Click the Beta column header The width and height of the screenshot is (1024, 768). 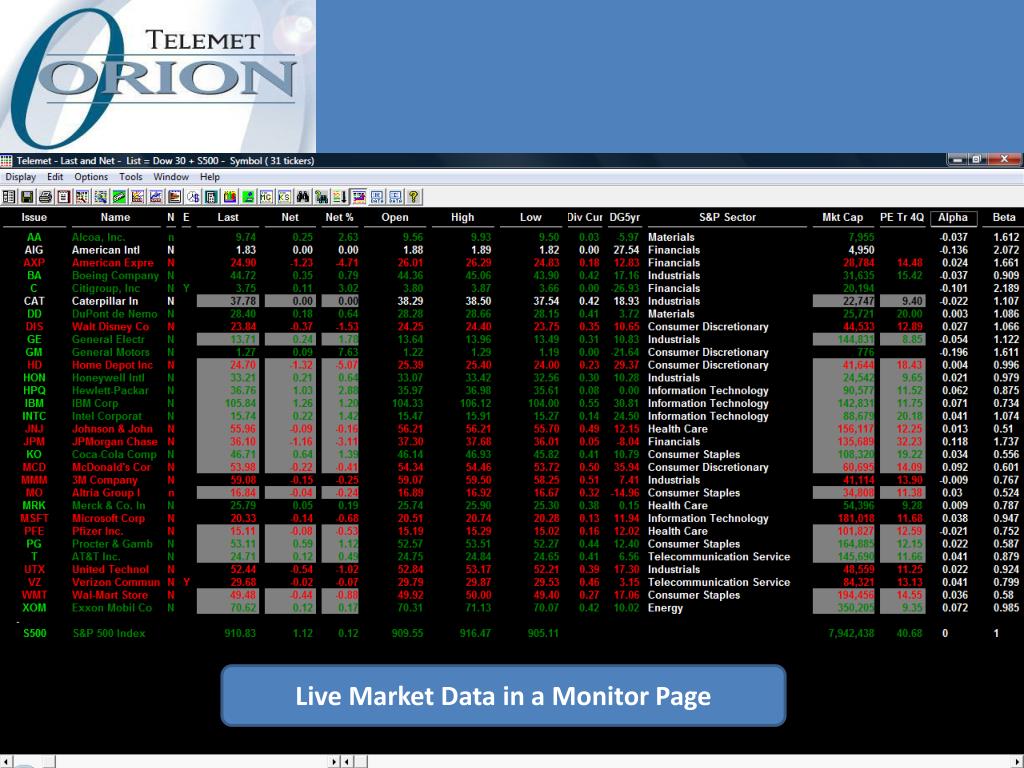coord(1004,217)
